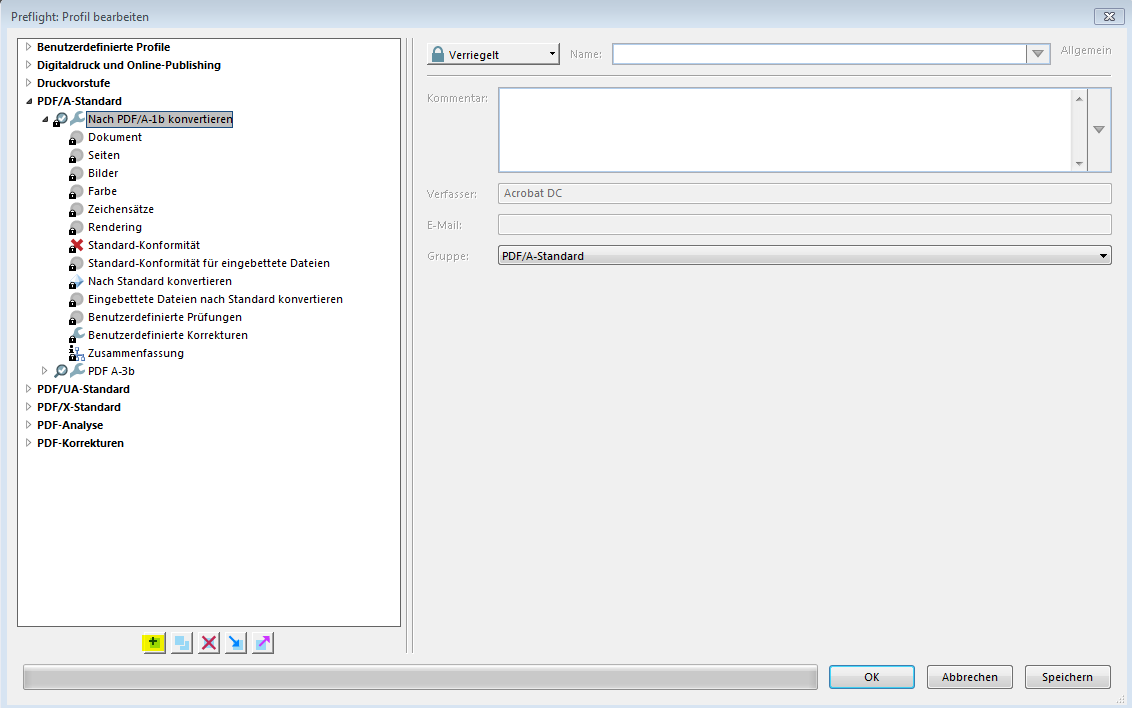The height and width of the screenshot is (708, 1132).
Task: Click the padlock icon in Verriegelt dropdown
Action: pyautogui.click(x=437, y=54)
